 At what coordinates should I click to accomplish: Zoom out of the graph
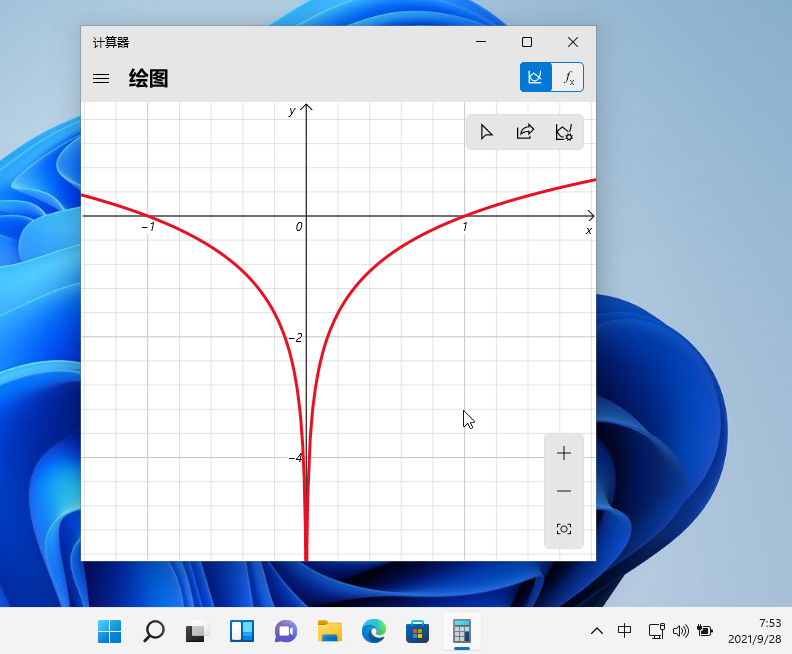pyautogui.click(x=564, y=491)
